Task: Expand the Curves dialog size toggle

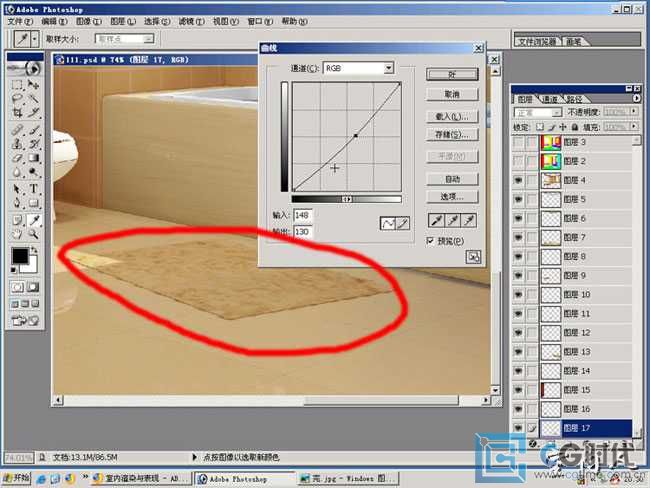Action: pyautogui.click(x=473, y=257)
